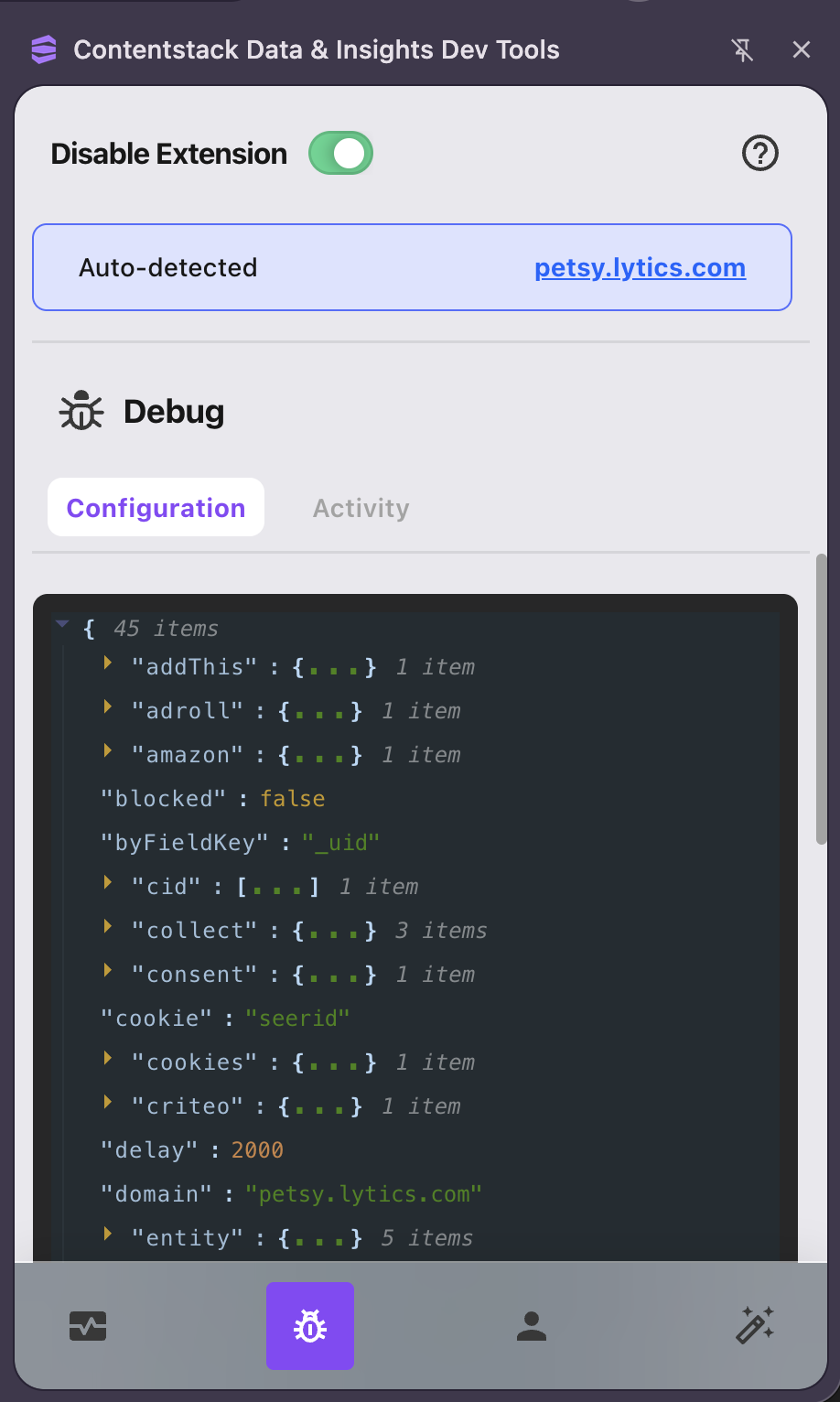The image size is (840, 1402).
Task: Click the vertical scrollbar thumb
Action: pyautogui.click(x=821, y=699)
